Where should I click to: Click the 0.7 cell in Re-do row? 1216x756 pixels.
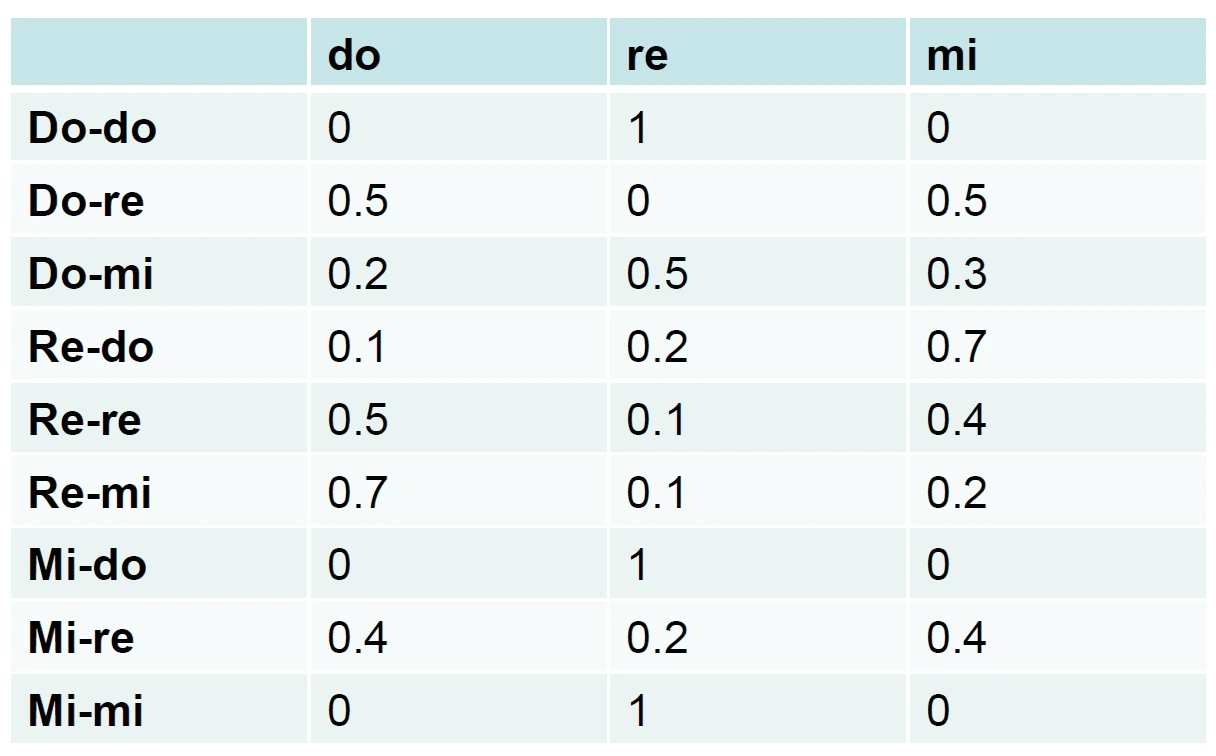click(x=956, y=347)
